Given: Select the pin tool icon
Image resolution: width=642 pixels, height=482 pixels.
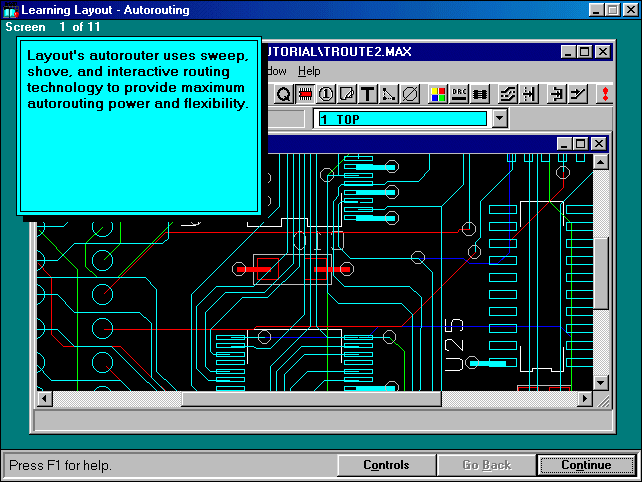Looking at the screenshot, I should pyautogui.click(x=325, y=94).
